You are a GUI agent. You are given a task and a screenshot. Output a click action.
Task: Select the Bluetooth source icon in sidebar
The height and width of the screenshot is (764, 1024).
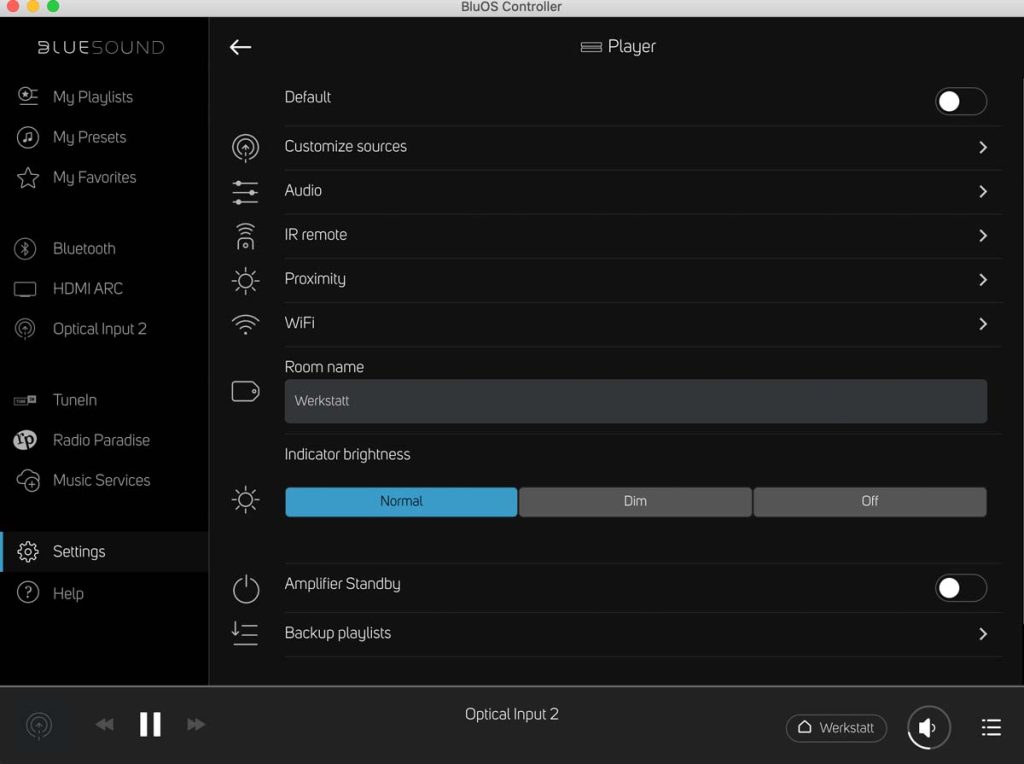coord(26,249)
